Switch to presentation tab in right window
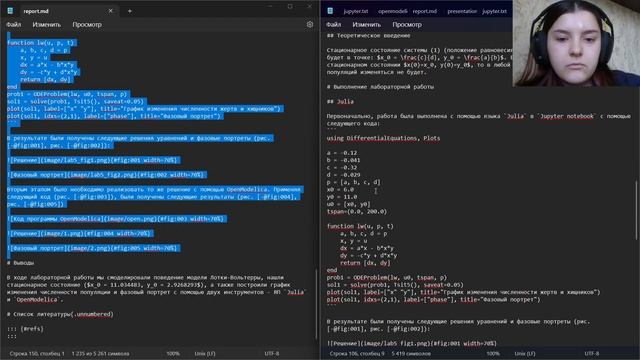 [462, 11]
